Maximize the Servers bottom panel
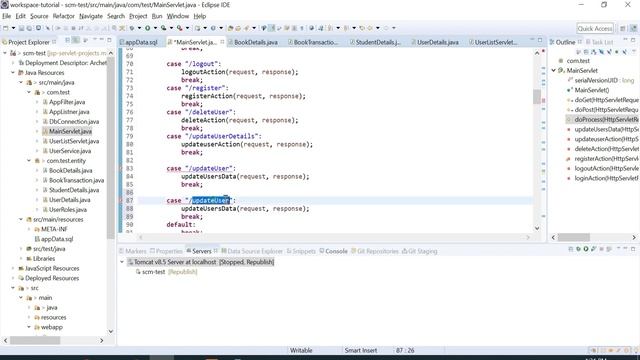Screen dimensions: 640x360 [x=633, y=249]
